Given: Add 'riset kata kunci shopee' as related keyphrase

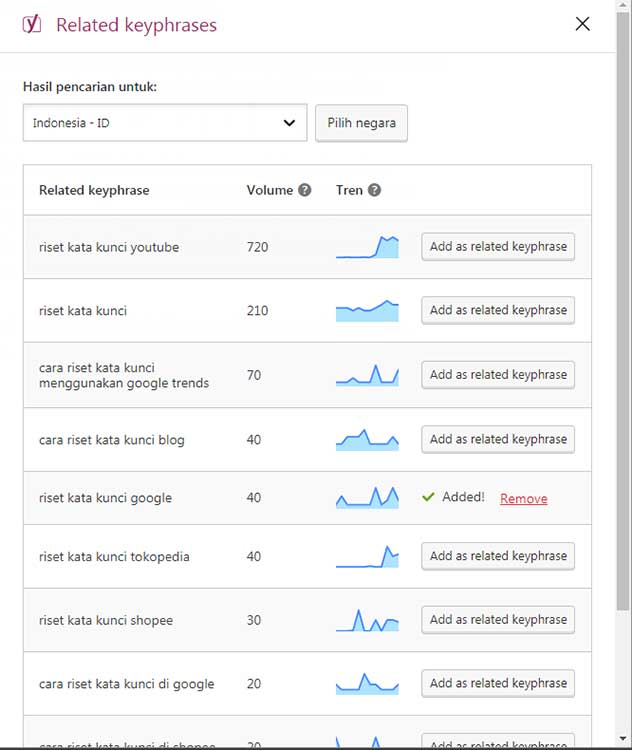Looking at the screenshot, I should pos(498,619).
